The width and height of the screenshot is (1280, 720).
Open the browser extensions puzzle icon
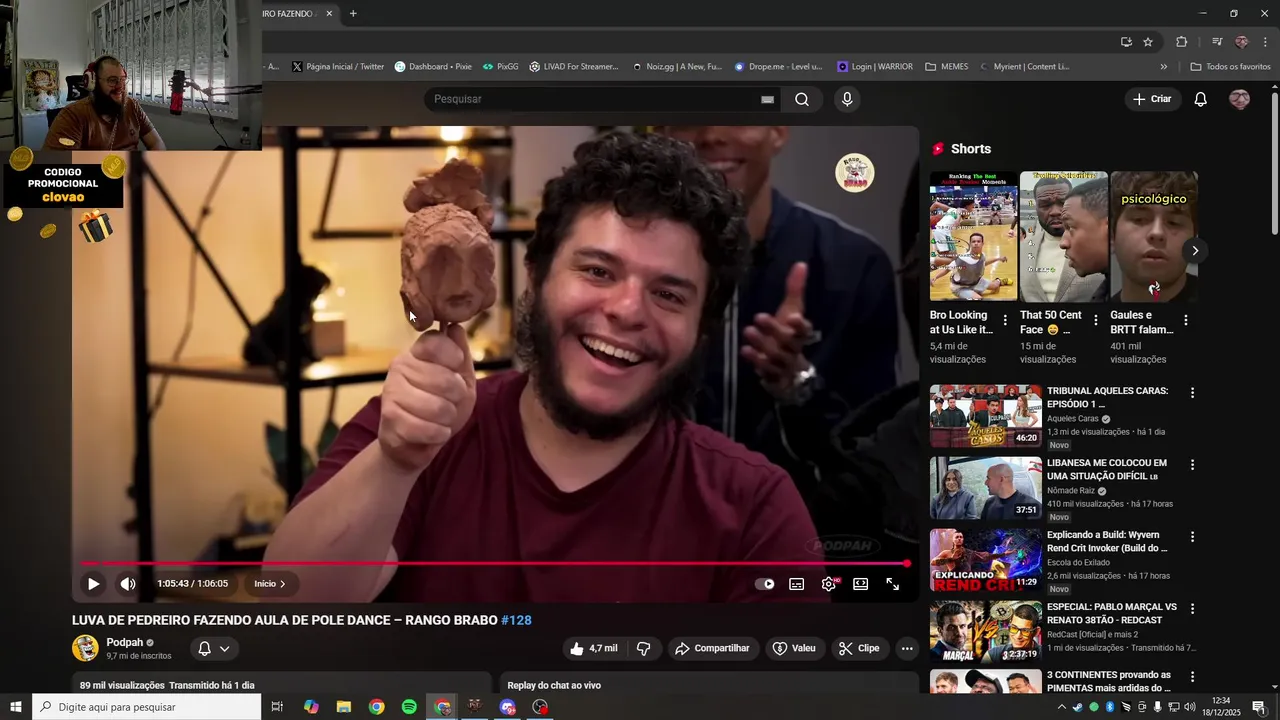[1182, 42]
